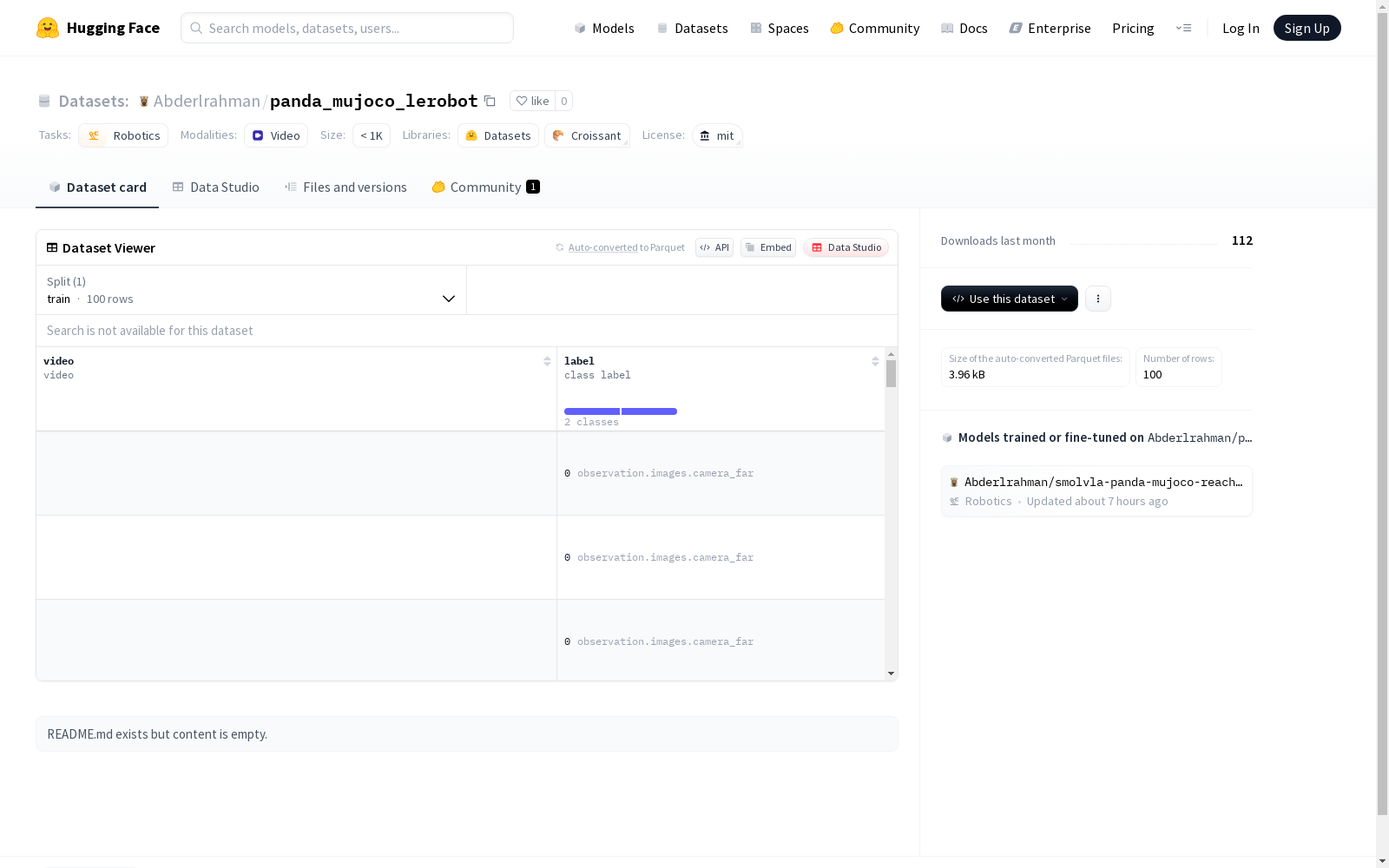The height and width of the screenshot is (868, 1389).
Task: Click the Croissant library tag
Action: [x=587, y=135]
